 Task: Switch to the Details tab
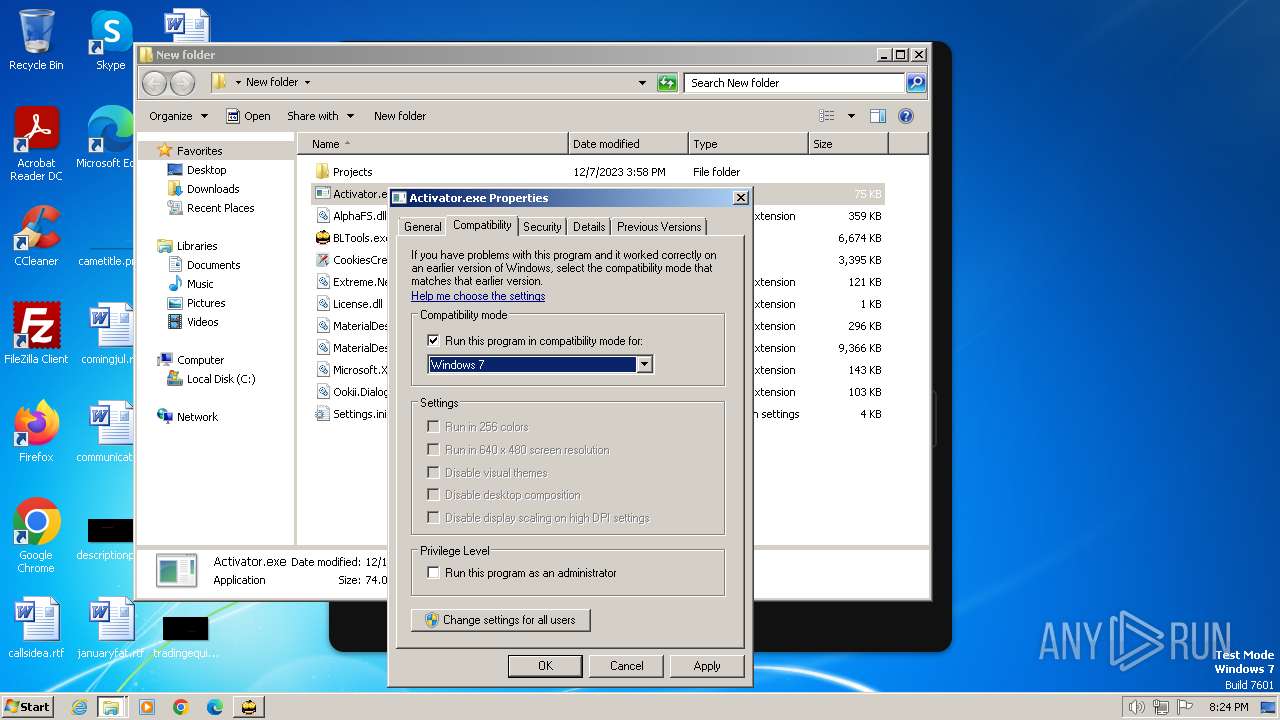589,227
